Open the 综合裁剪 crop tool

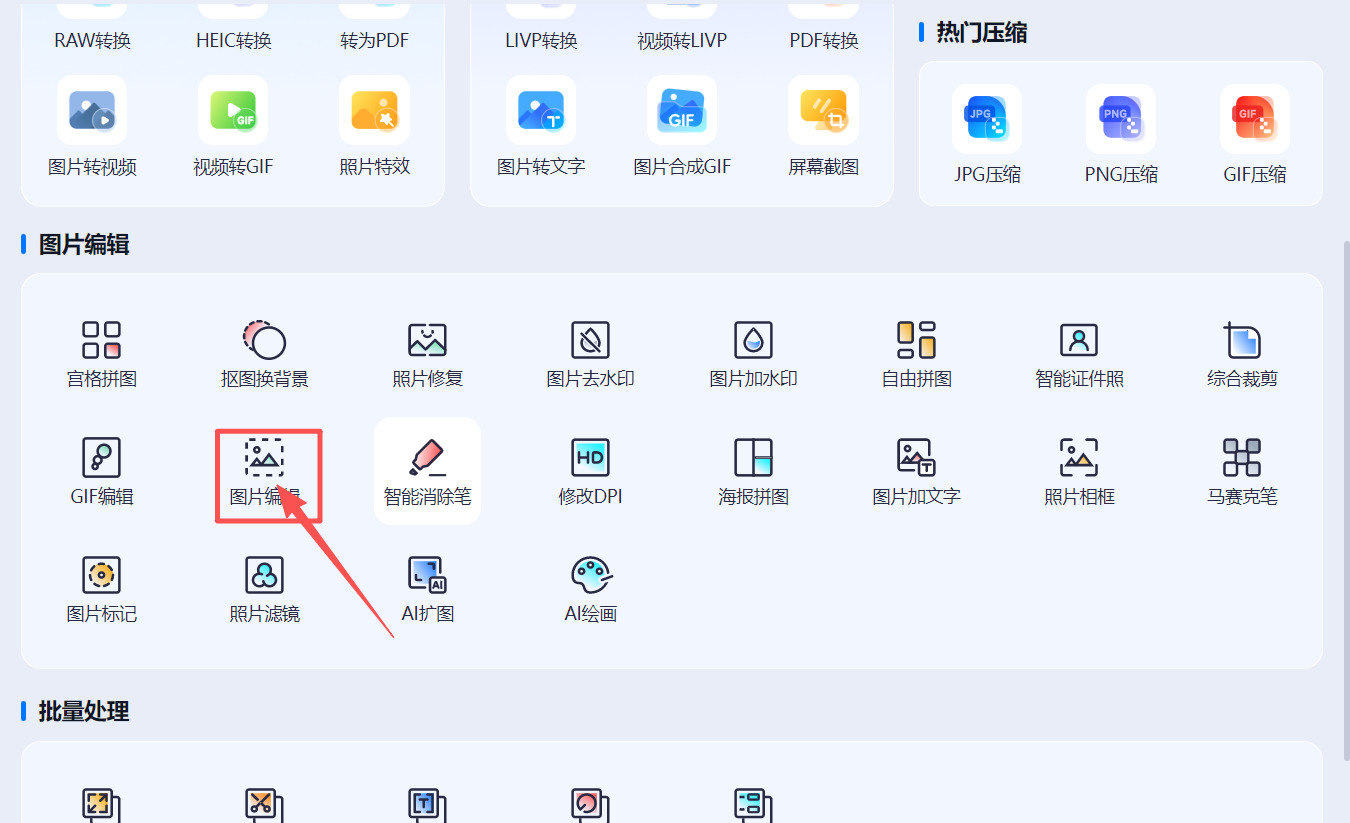[x=1242, y=354]
